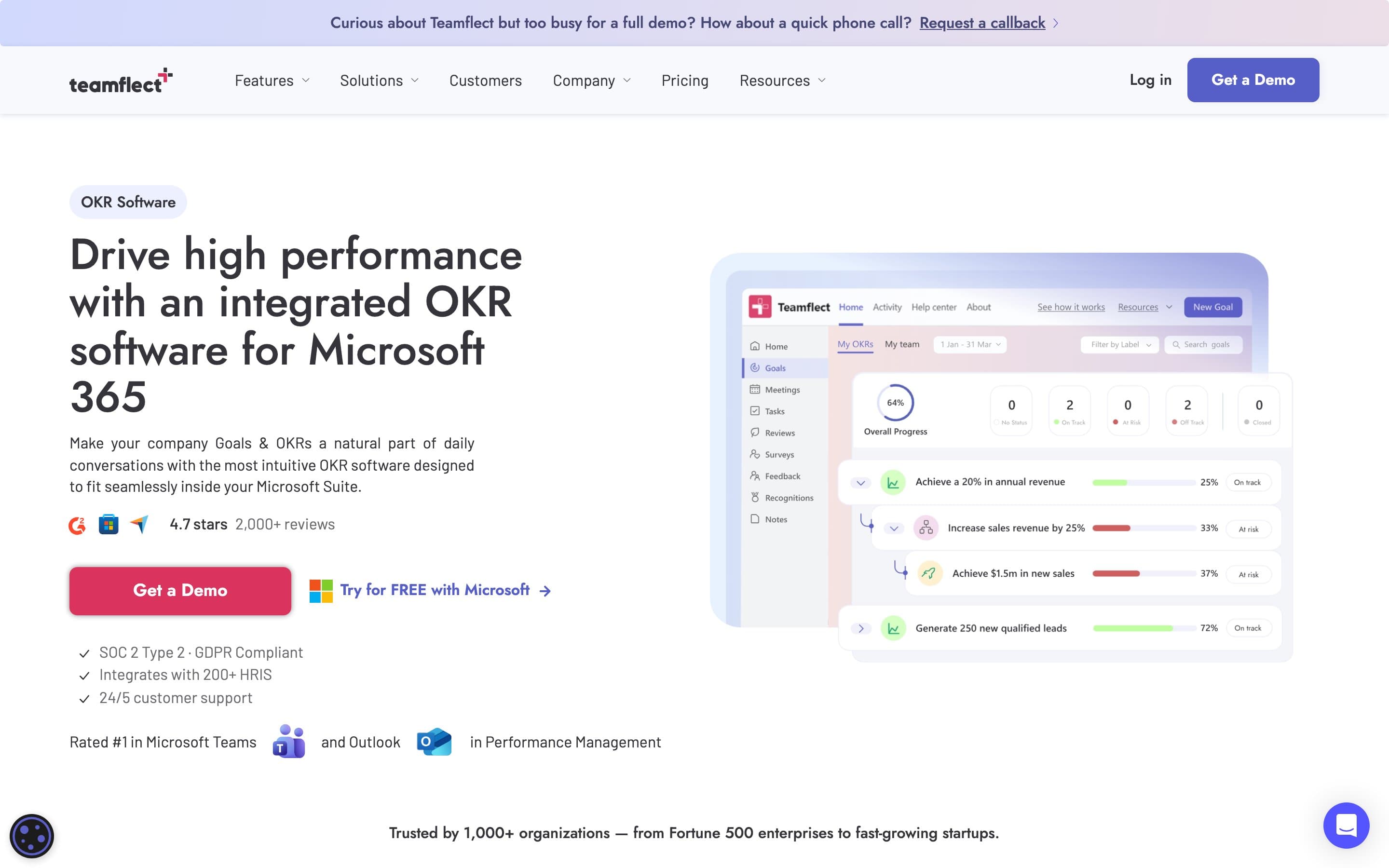
Task: Click the On track status of annual revenue goal
Action: [1248, 482]
